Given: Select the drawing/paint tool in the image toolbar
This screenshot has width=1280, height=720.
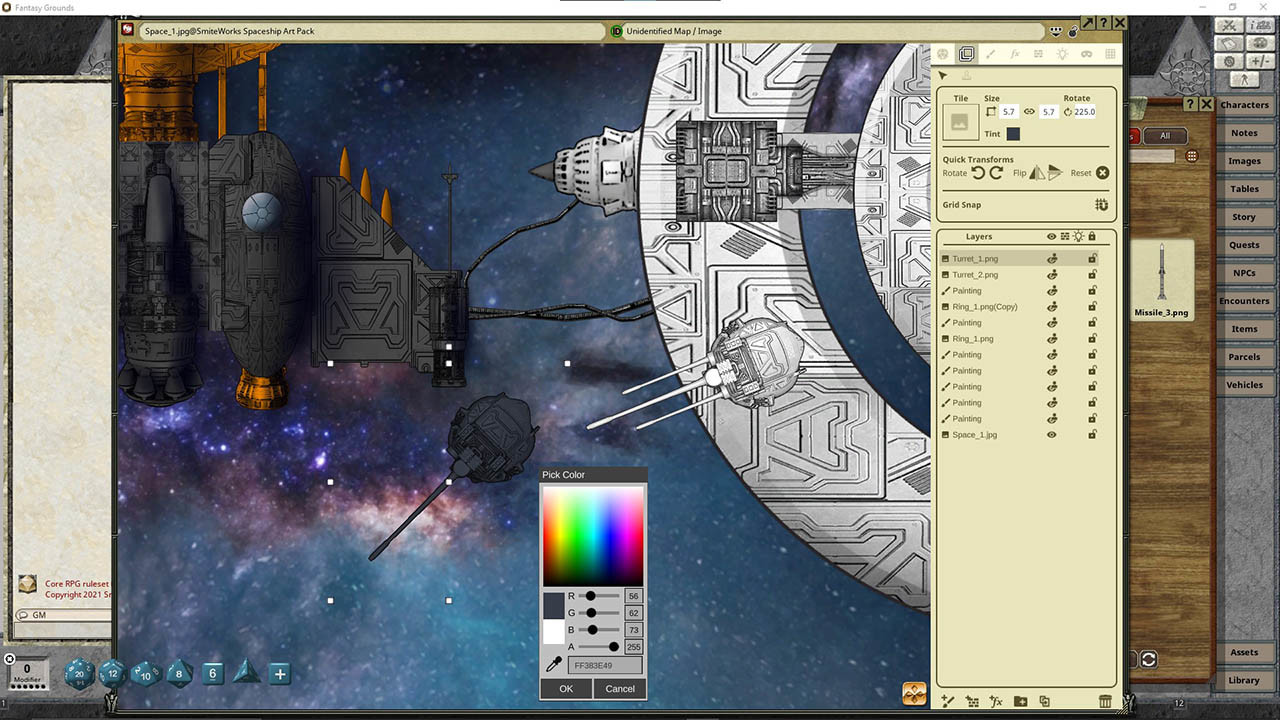Looking at the screenshot, I should point(990,54).
